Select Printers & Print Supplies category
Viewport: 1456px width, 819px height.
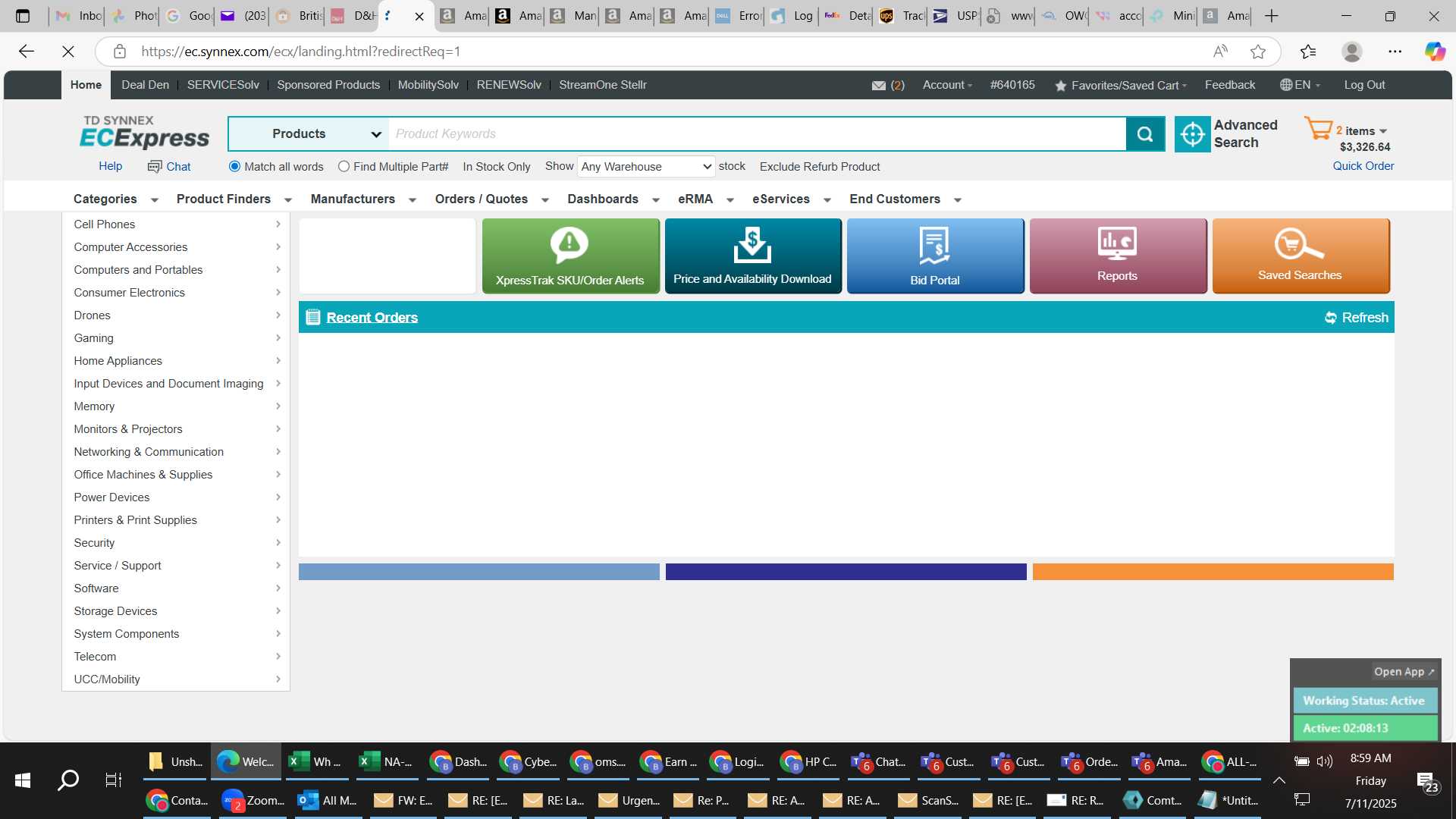[x=135, y=520]
